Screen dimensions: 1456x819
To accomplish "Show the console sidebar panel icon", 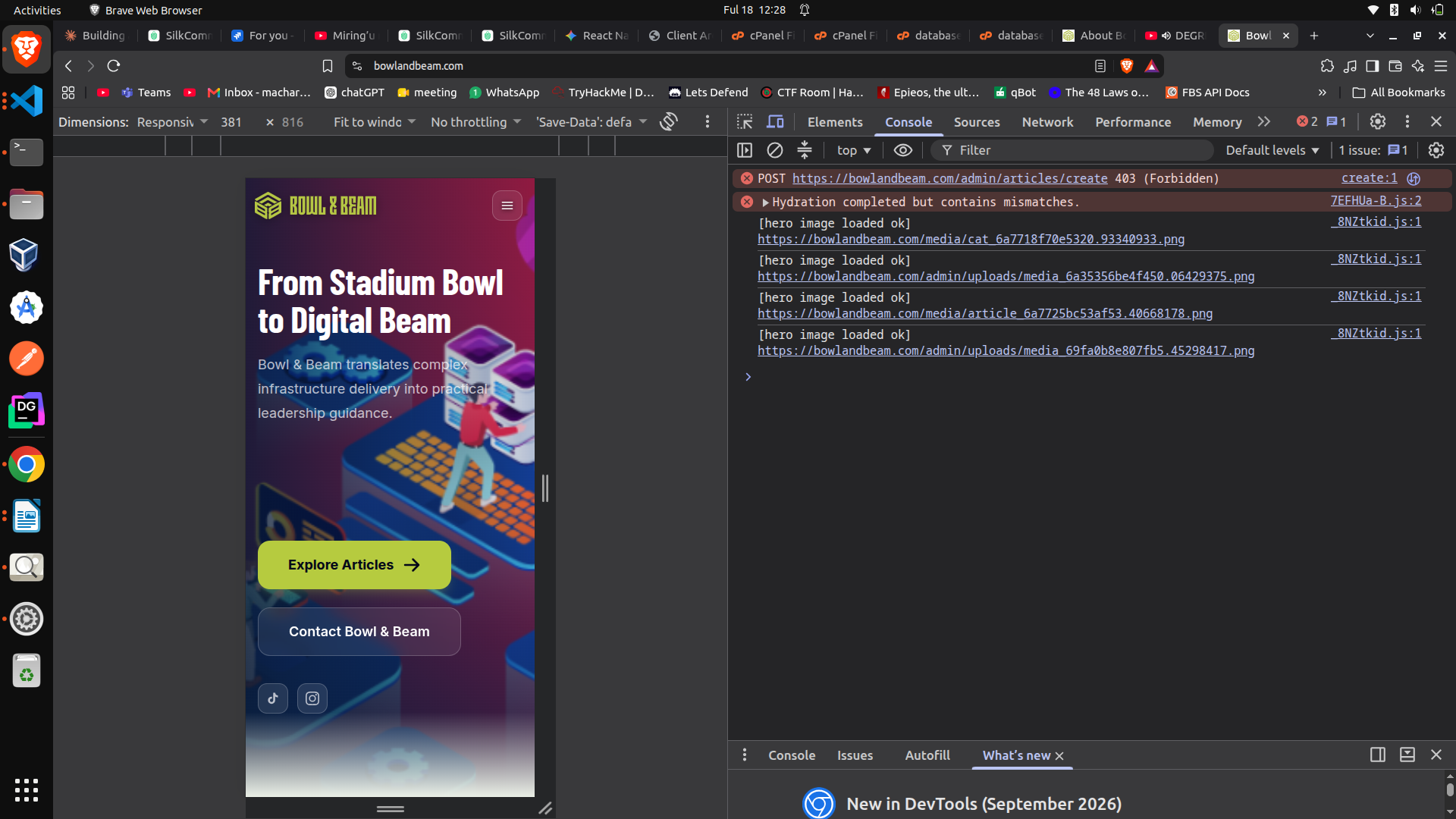I will (x=745, y=150).
